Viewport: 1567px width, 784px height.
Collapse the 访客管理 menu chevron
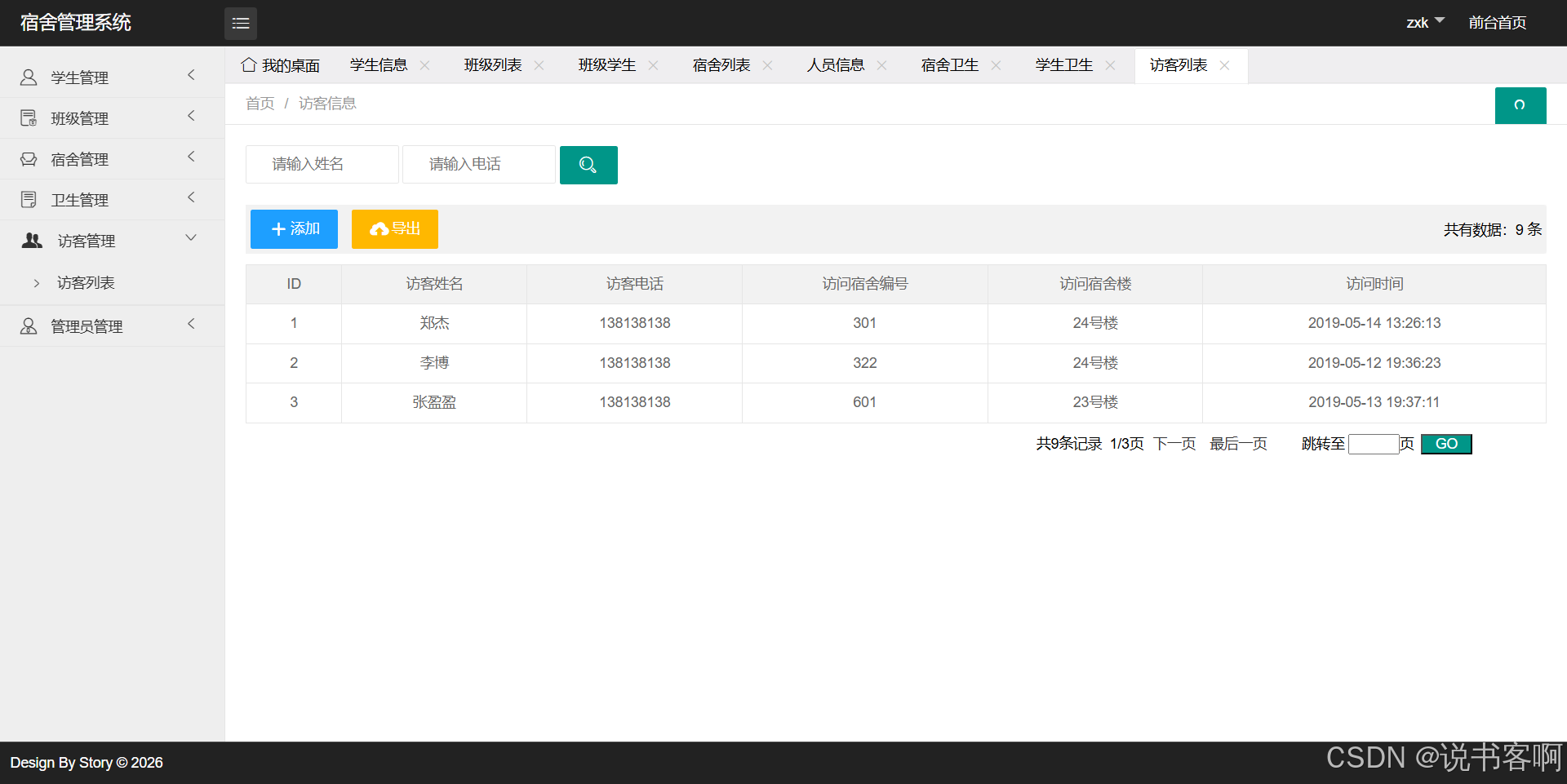tap(191, 238)
